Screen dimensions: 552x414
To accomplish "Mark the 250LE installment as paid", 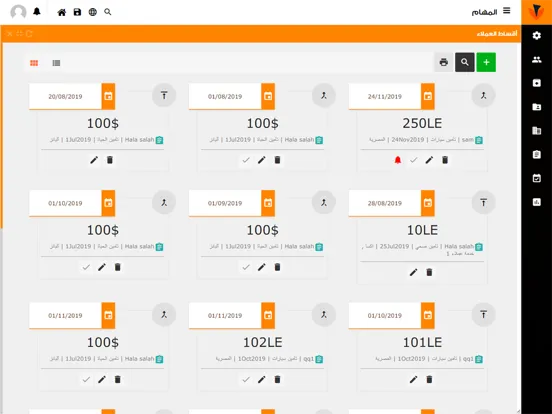I will coord(414,160).
